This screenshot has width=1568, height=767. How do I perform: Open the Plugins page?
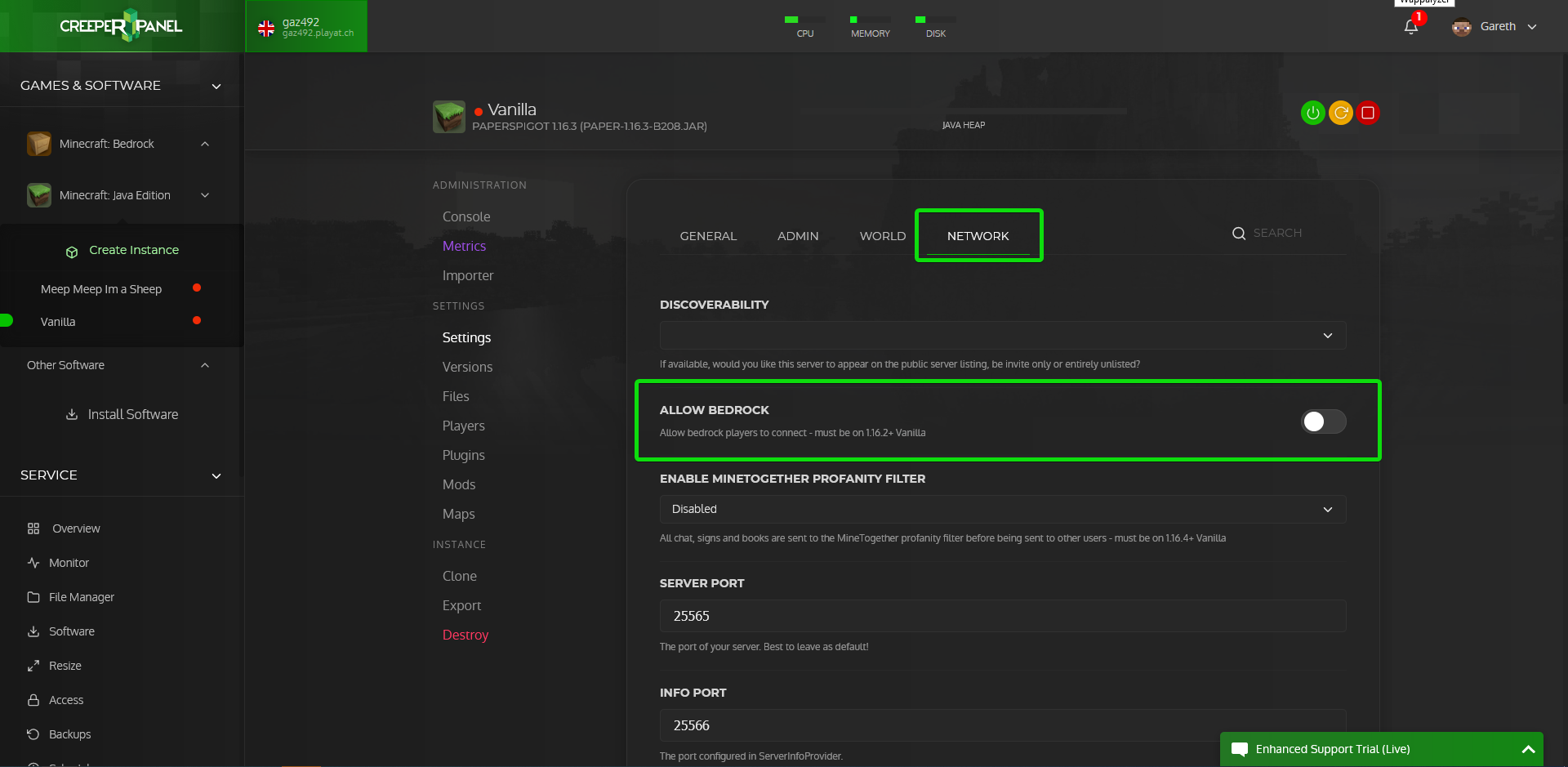(463, 455)
